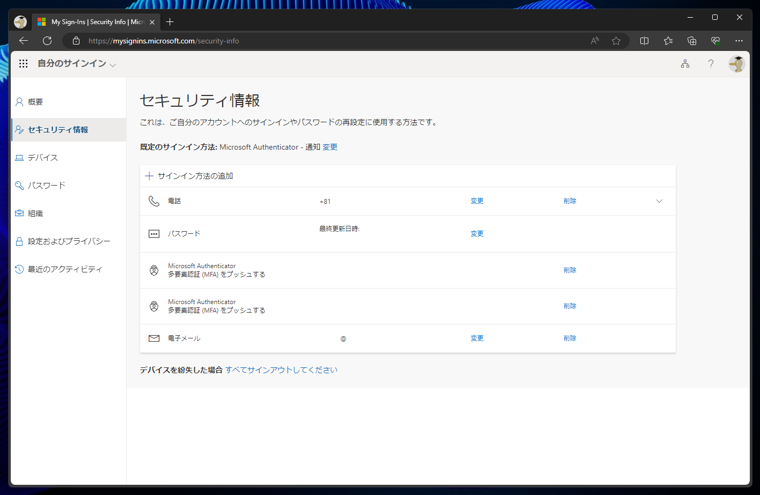Viewport: 760px width, 495px height.
Task: Click the browser profile avatar in title bar
Action: 20,22
